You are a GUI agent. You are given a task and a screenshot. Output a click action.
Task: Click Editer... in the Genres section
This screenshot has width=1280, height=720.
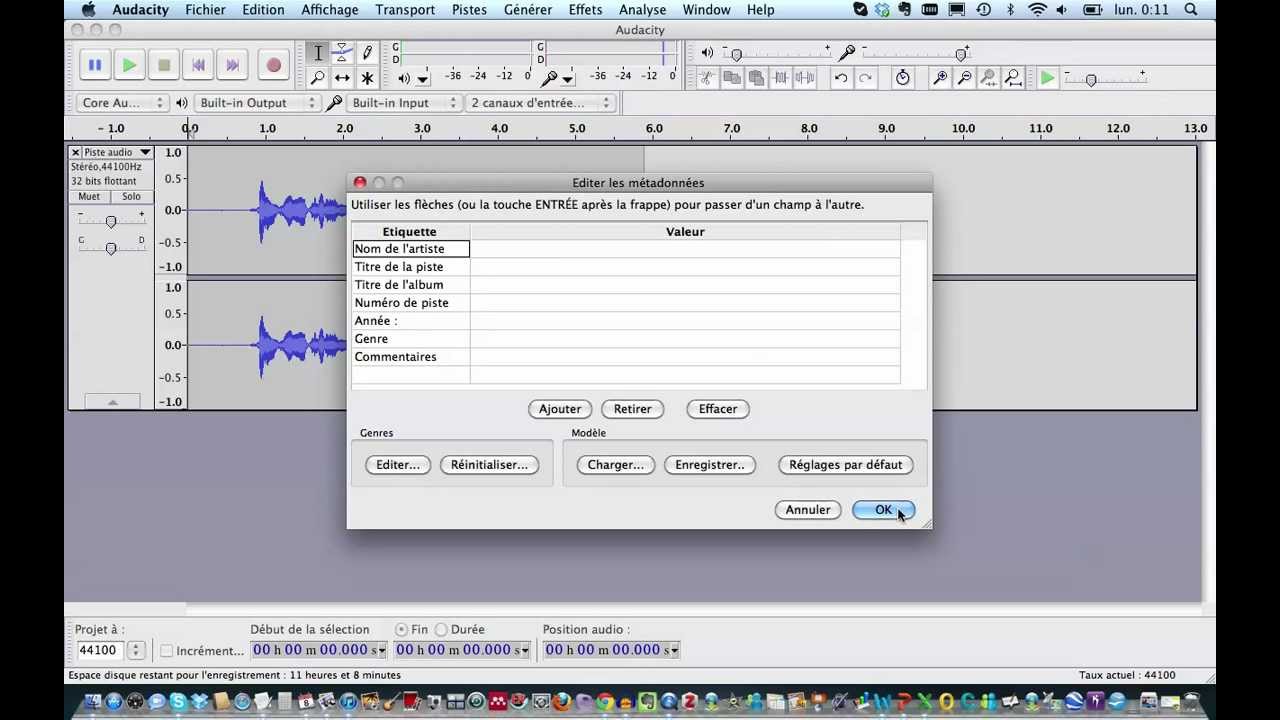point(398,465)
